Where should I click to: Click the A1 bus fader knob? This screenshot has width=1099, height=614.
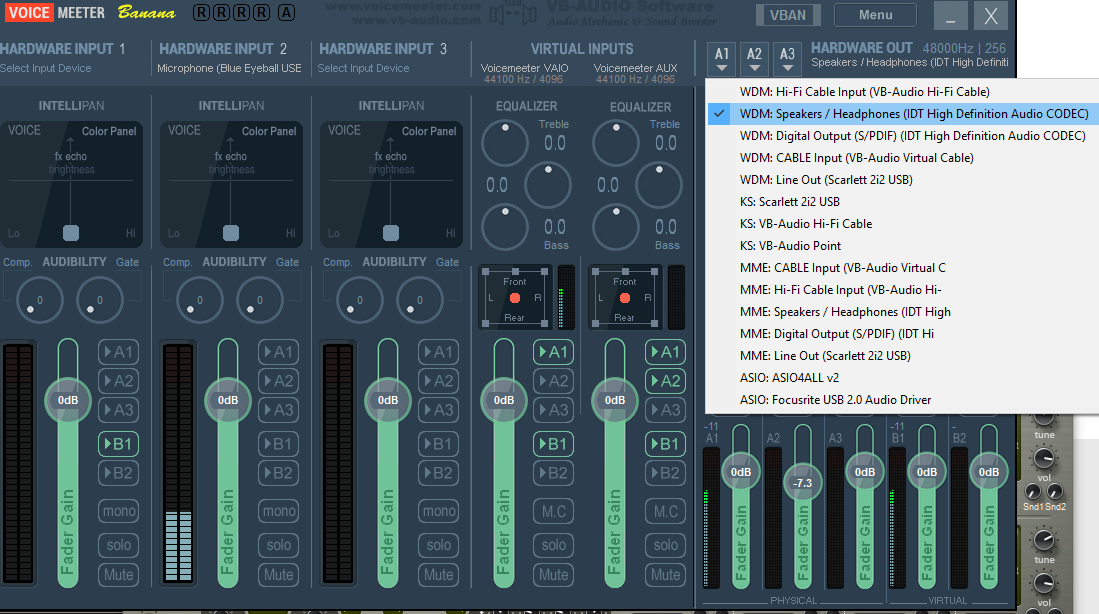click(741, 472)
